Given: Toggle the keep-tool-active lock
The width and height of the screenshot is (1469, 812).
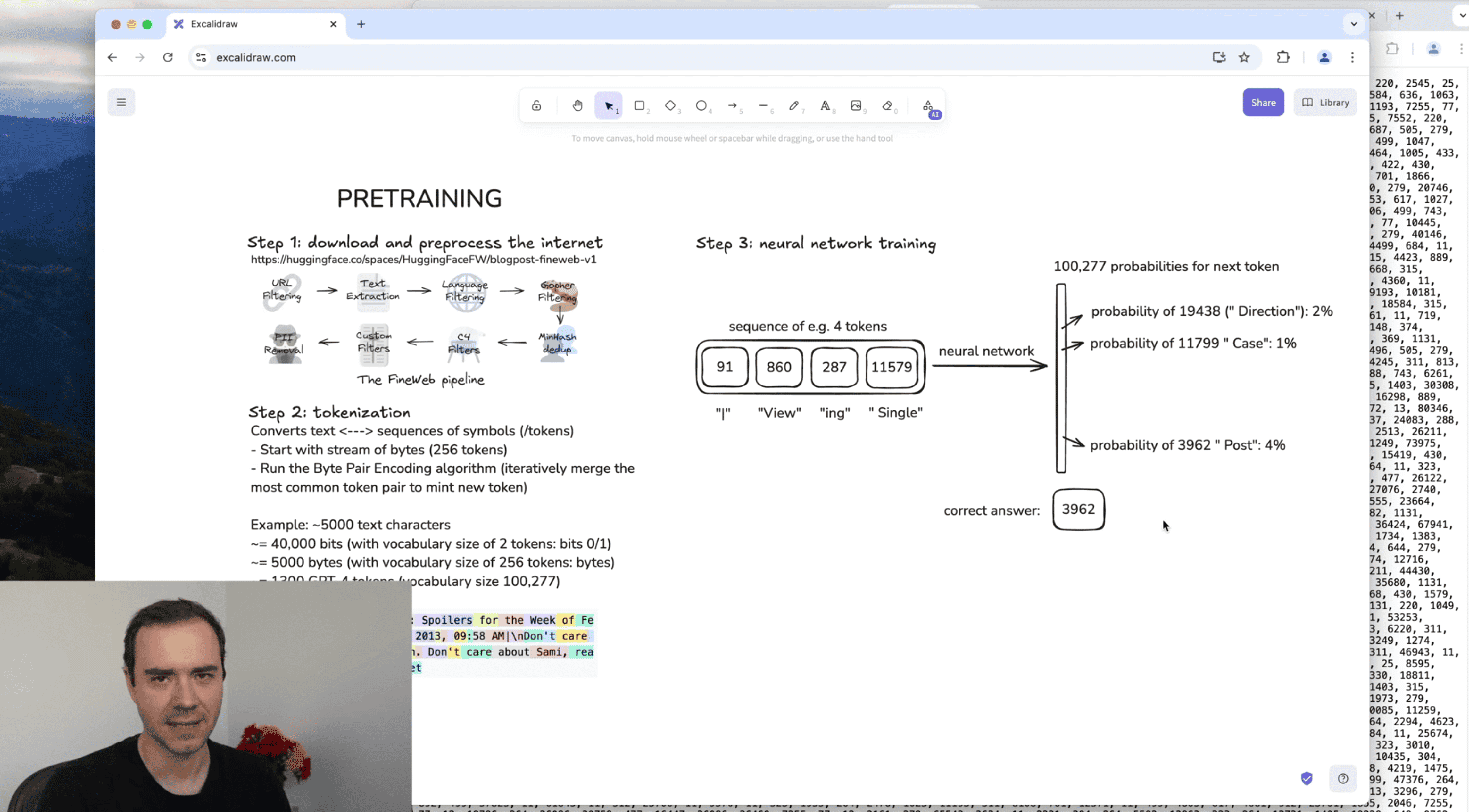Looking at the screenshot, I should tap(536, 105).
